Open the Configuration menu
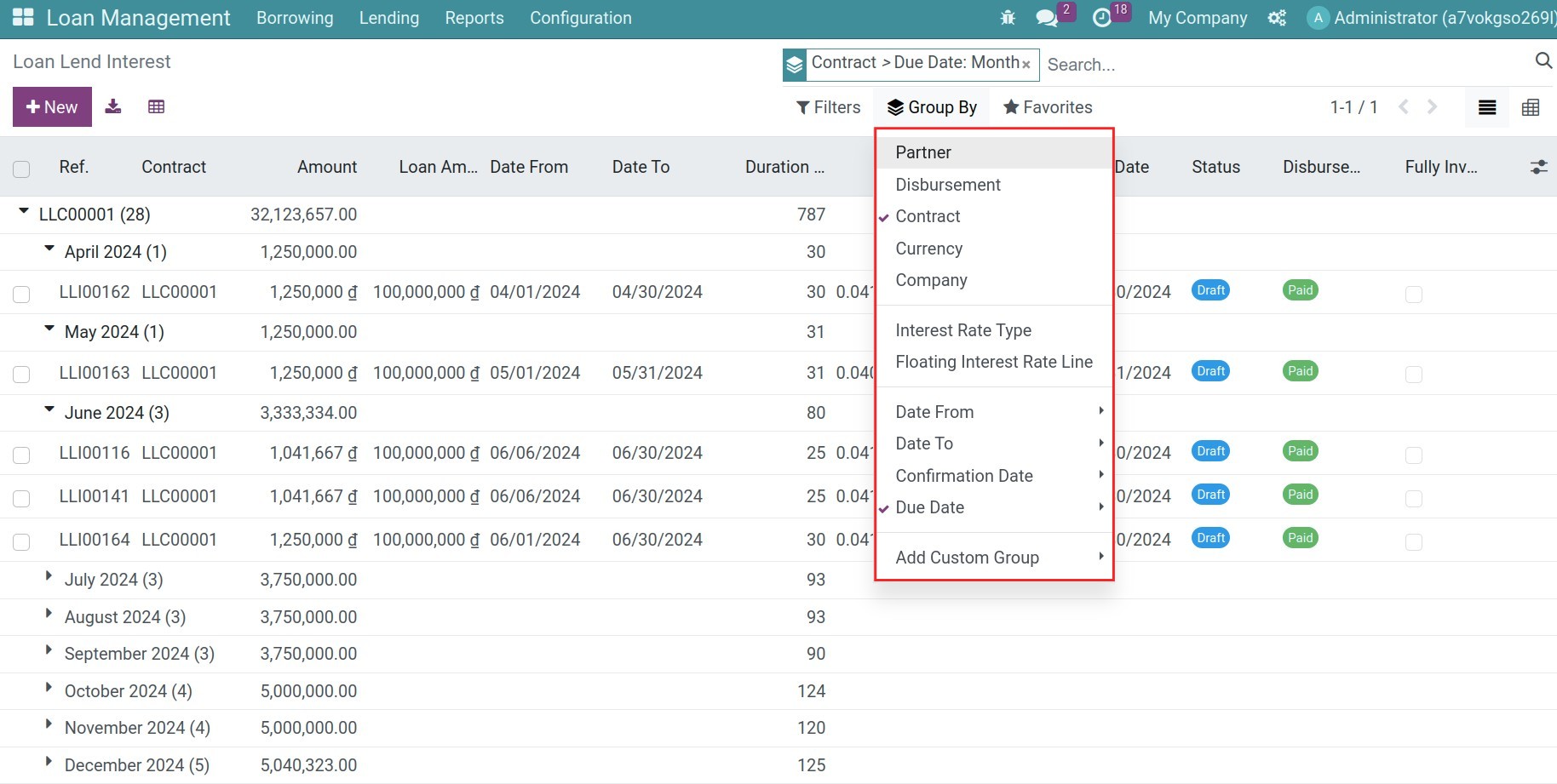 tap(581, 18)
